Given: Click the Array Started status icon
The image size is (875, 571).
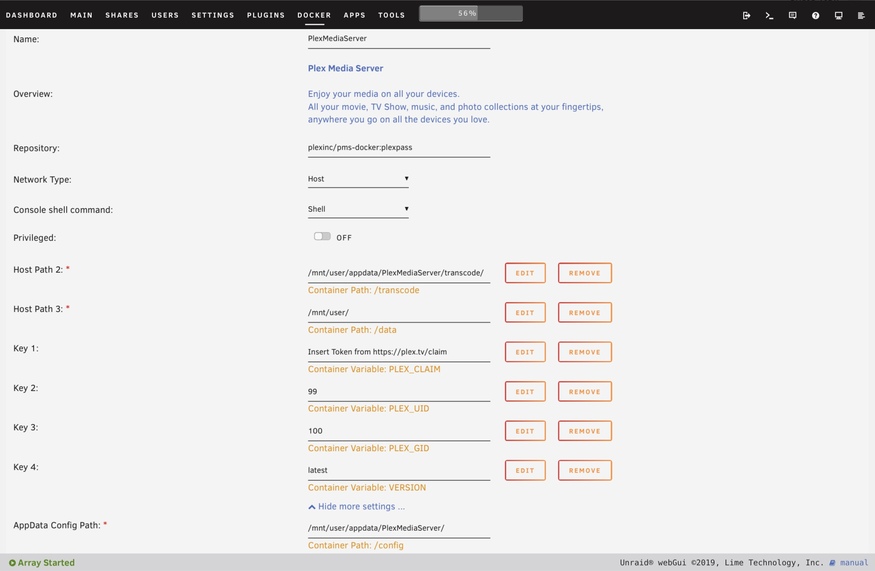Looking at the screenshot, I should (x=12, y=563).
